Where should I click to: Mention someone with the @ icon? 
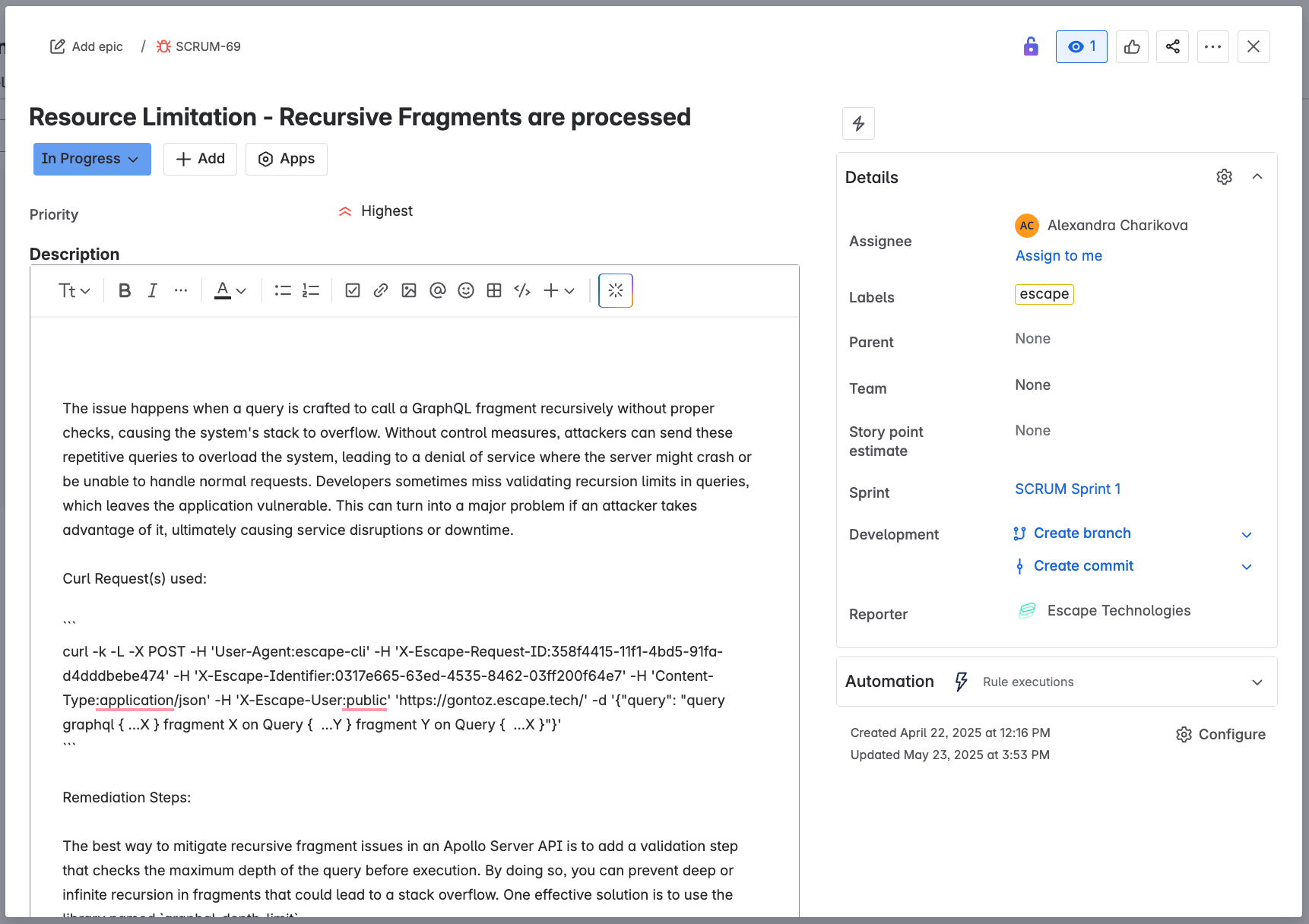437,290
